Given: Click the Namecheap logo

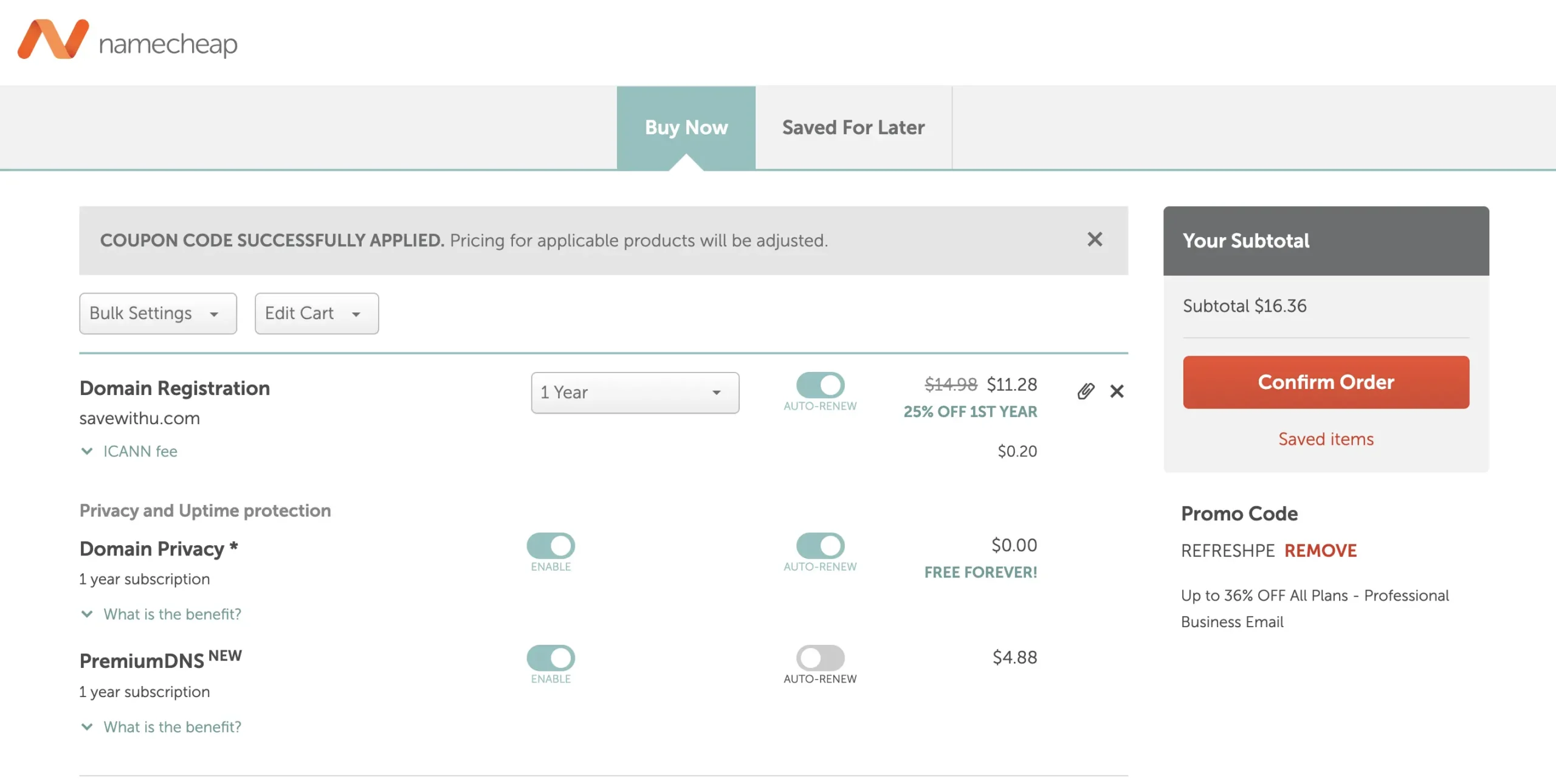Looking at the screenshot, I should click(x=128, y=40).
